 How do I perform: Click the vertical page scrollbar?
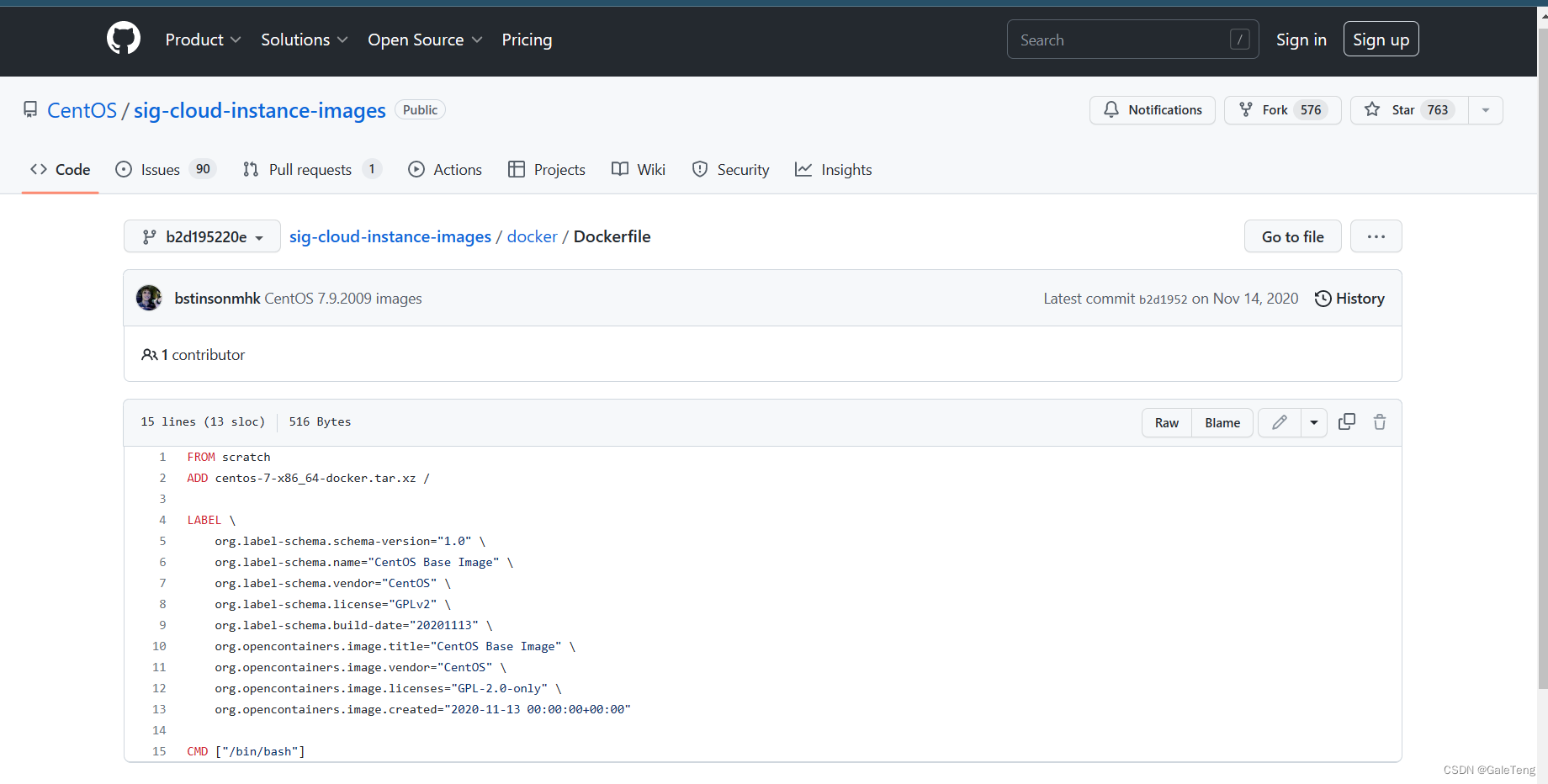click(1542, 358)
